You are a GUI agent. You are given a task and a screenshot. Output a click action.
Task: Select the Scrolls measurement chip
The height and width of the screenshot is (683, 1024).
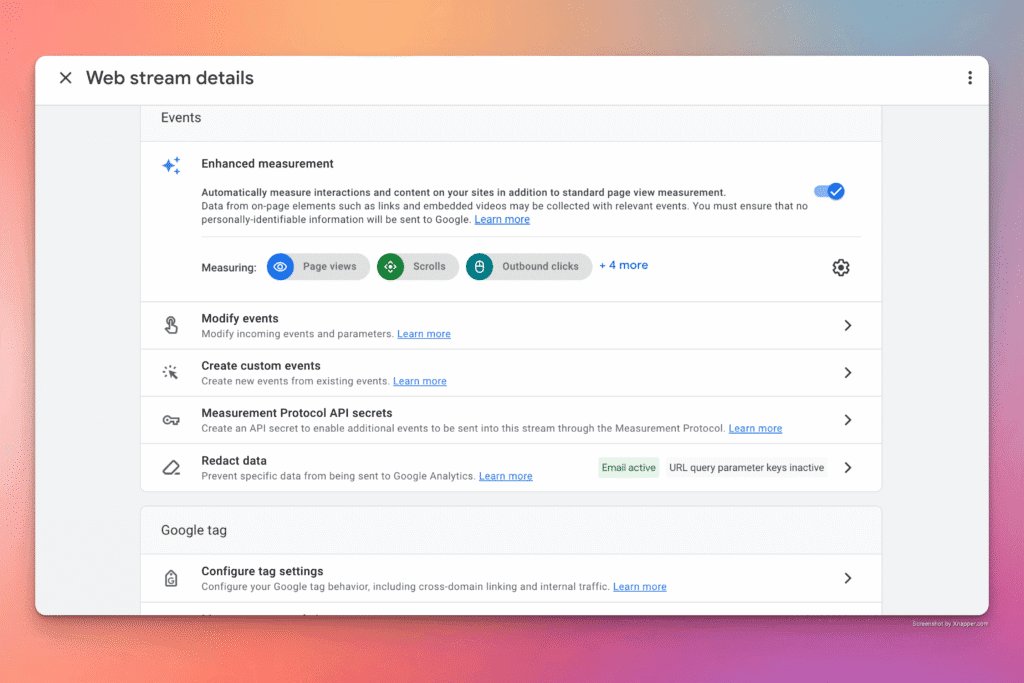(417, 266)
